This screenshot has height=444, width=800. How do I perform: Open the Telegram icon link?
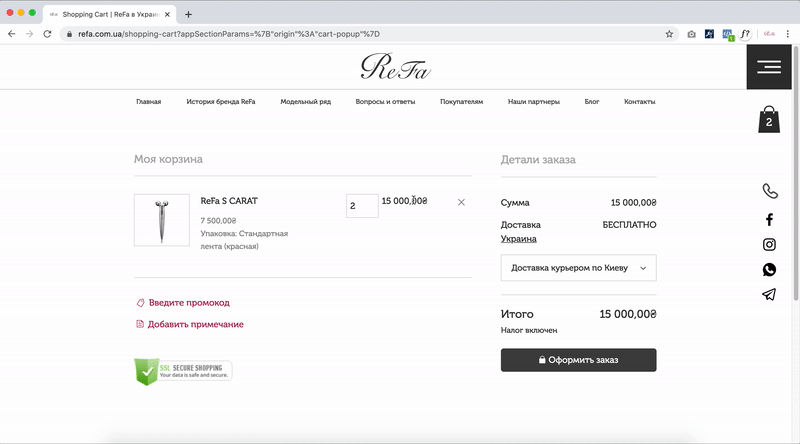tap(769, 294)
